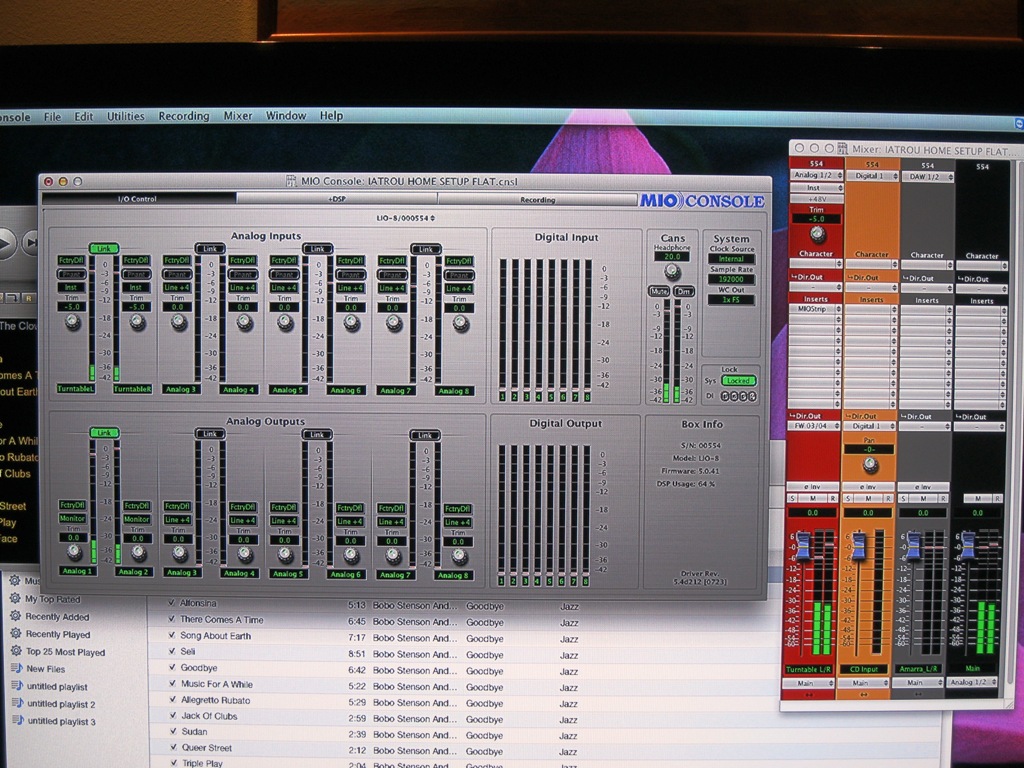
Task: Click the gear icon beside My Top Rated
Action: pyautogui.click(x=15, y=598)
